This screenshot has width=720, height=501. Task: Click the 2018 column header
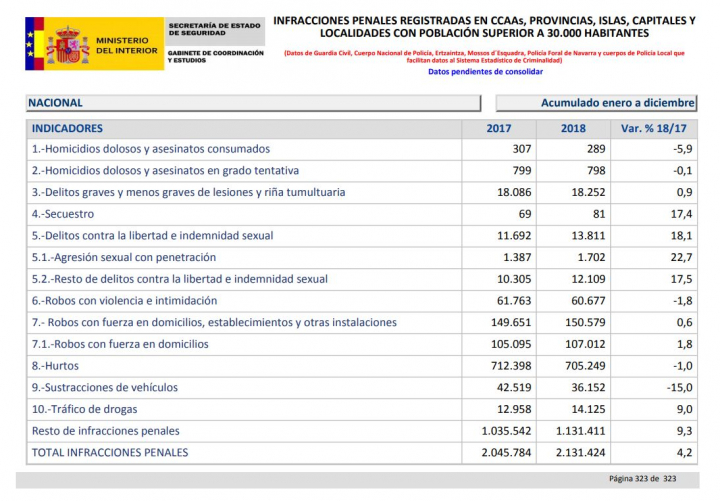(572, 129)
